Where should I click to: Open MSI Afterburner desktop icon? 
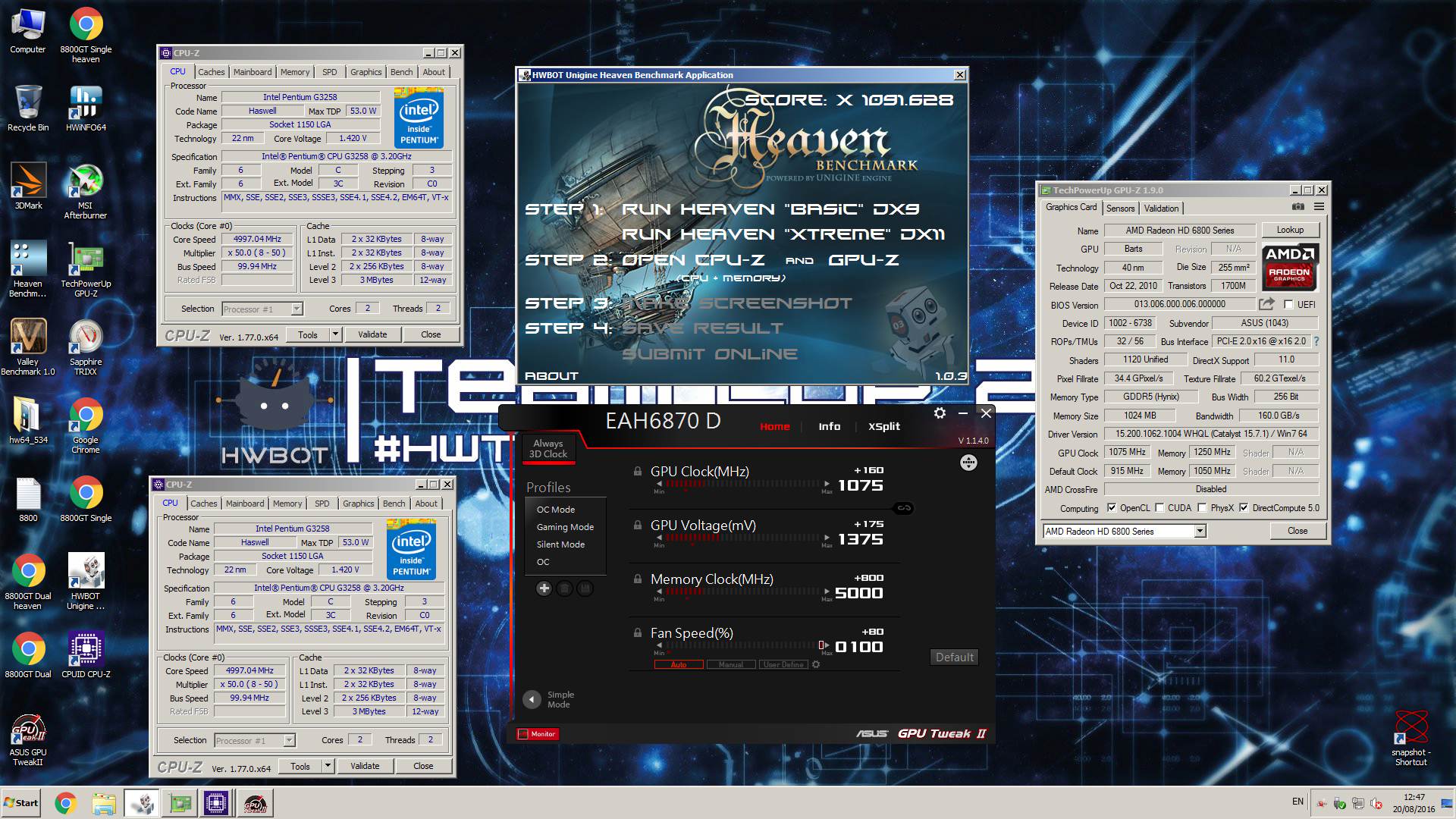point(85,191)
